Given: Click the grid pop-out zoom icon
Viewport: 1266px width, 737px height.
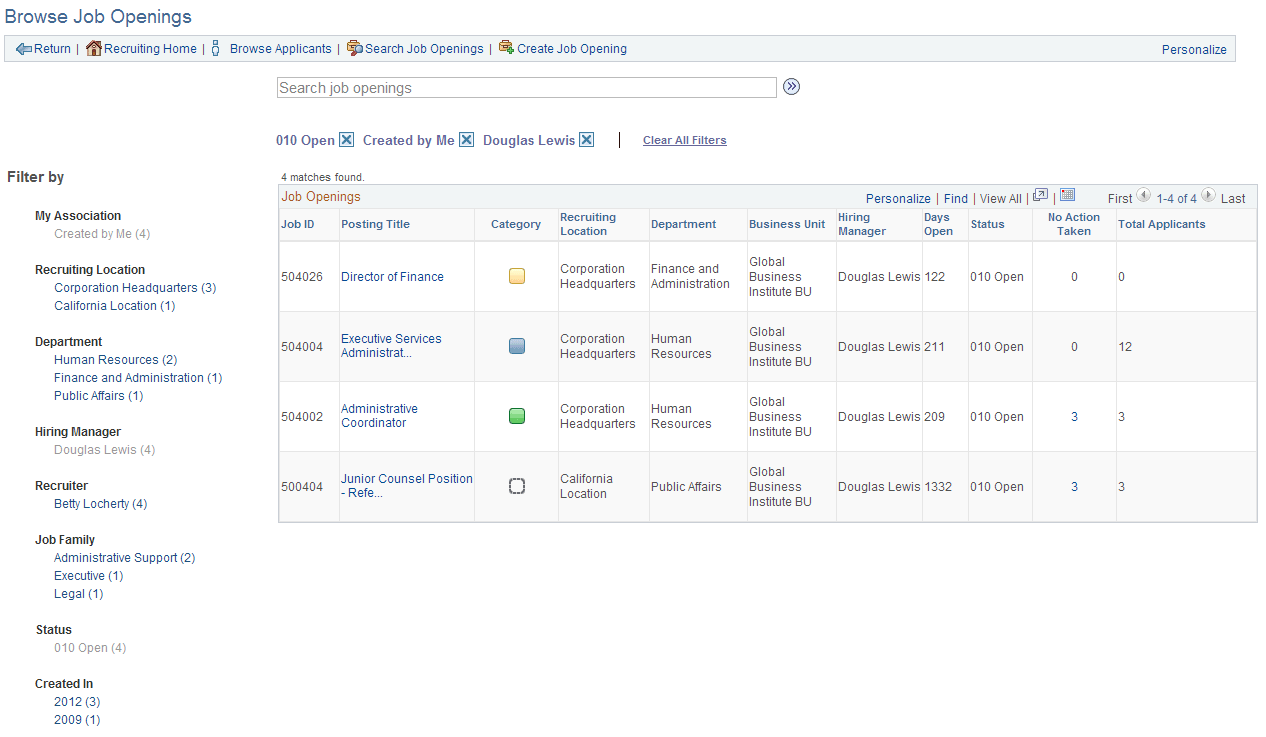Looking at the screenshot, I should (1040, 195).
